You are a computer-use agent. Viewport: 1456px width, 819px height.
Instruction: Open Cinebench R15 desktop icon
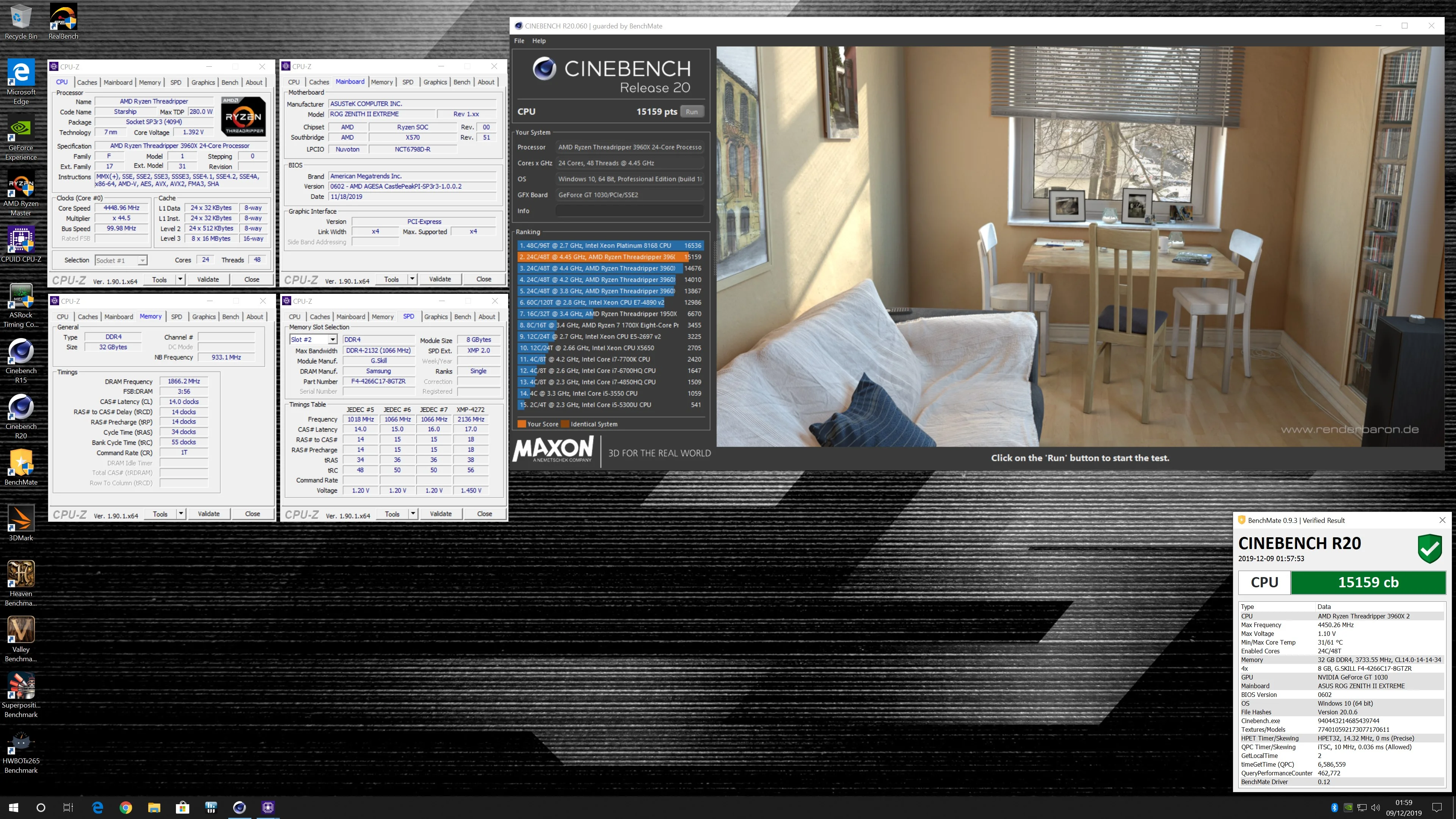pyautogui.click(x=21, y=361)
